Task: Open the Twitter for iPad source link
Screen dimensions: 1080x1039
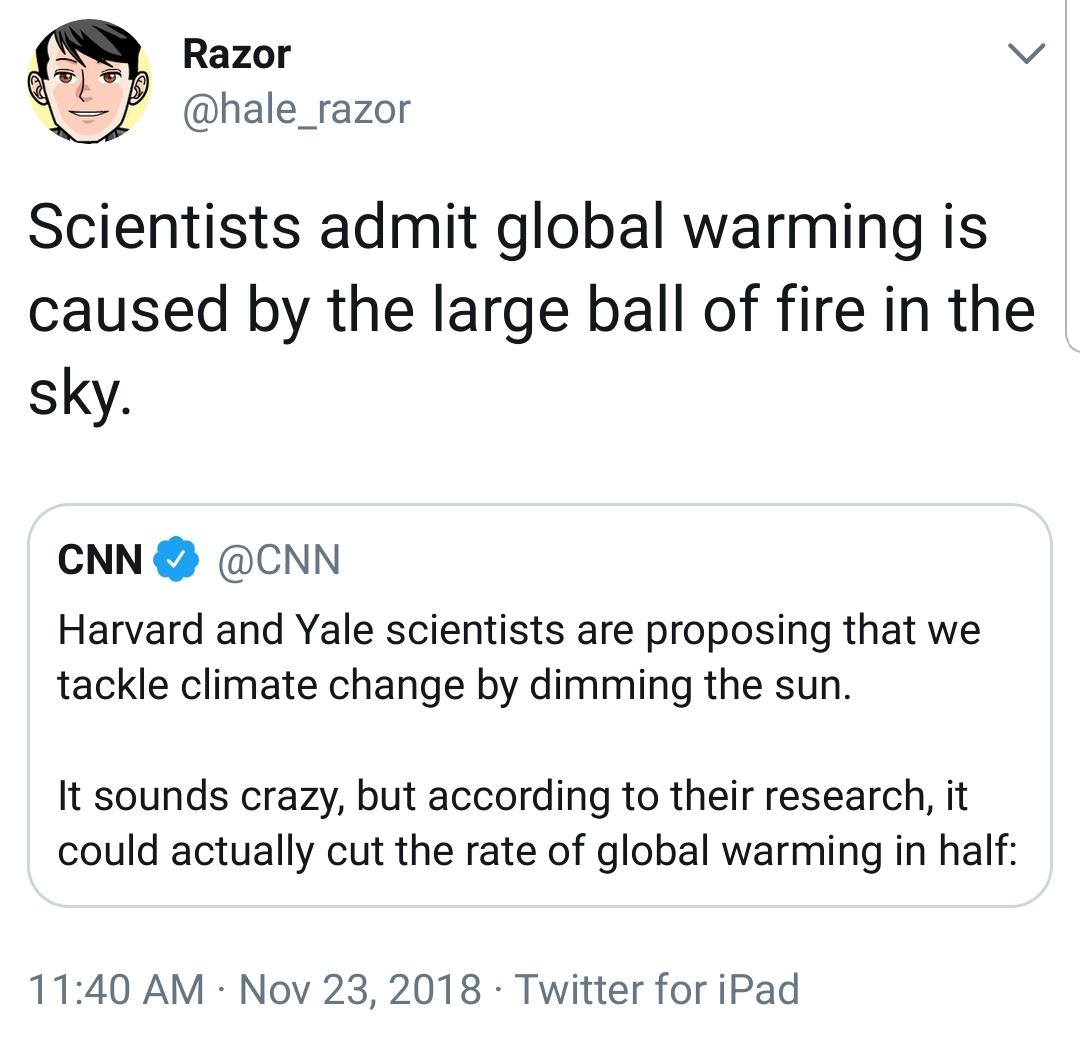Action: (657, 989)
